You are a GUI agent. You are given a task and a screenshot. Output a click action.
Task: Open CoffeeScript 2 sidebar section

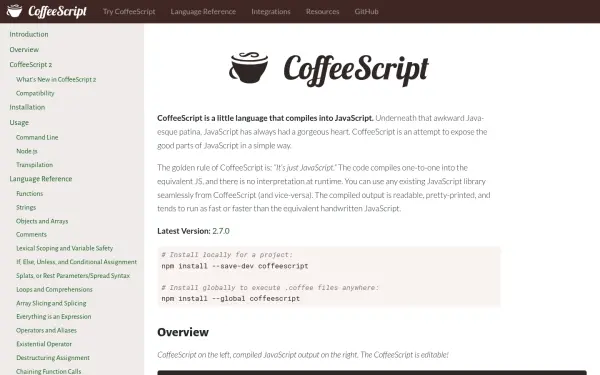pos(31,65)
